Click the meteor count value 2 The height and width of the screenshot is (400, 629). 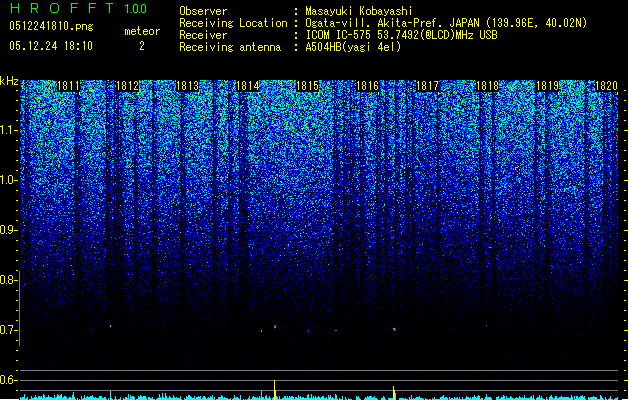coord(142,46)
